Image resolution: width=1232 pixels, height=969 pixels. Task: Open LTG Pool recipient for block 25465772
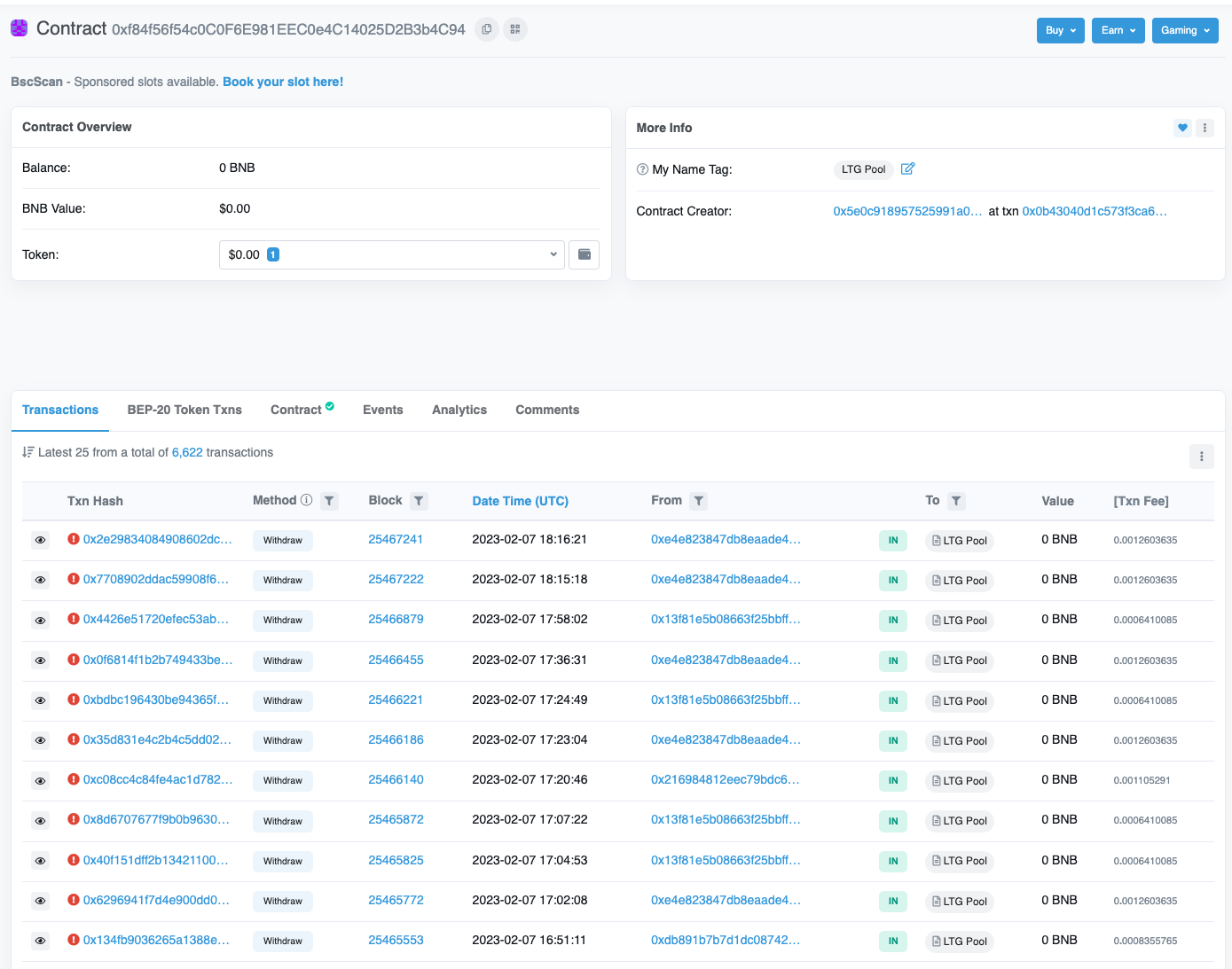(959, 902)
